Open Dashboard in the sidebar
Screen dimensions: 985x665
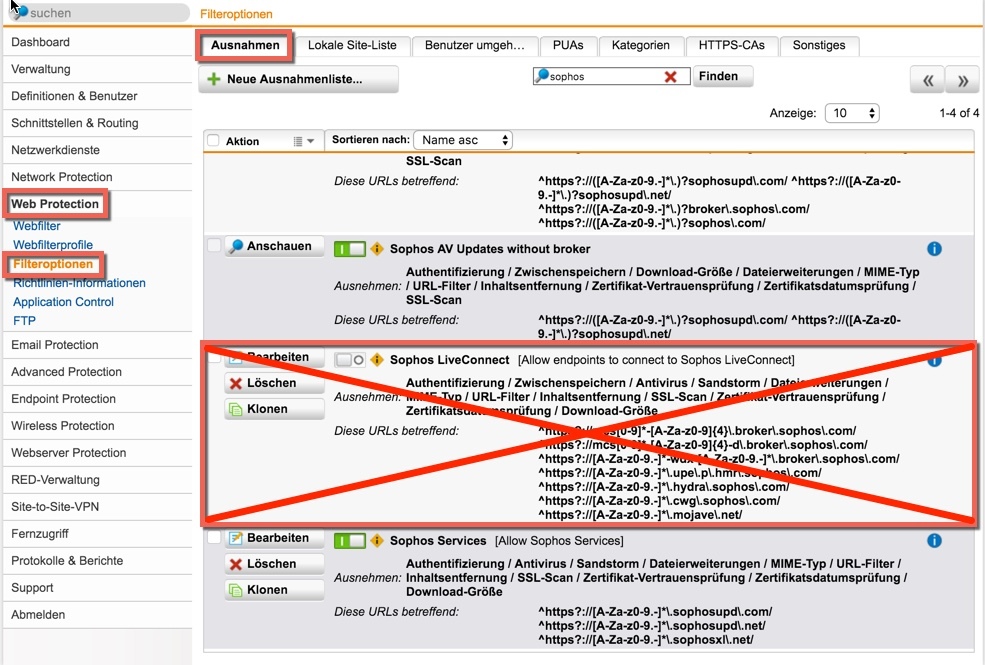click(x=97, y=42)
